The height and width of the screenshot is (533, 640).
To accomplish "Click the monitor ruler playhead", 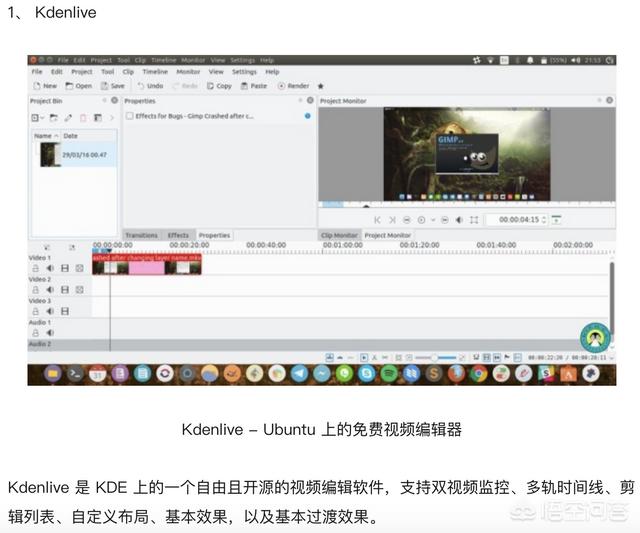I will pos(366,206).
